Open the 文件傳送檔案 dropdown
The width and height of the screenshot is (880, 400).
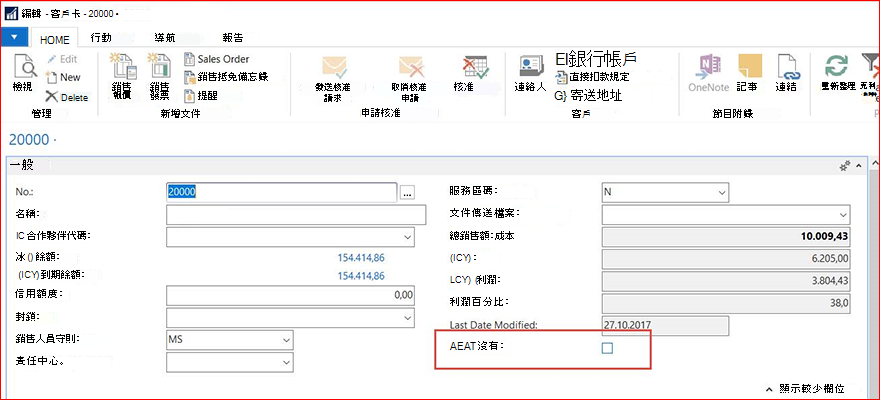tap(843, 214)
